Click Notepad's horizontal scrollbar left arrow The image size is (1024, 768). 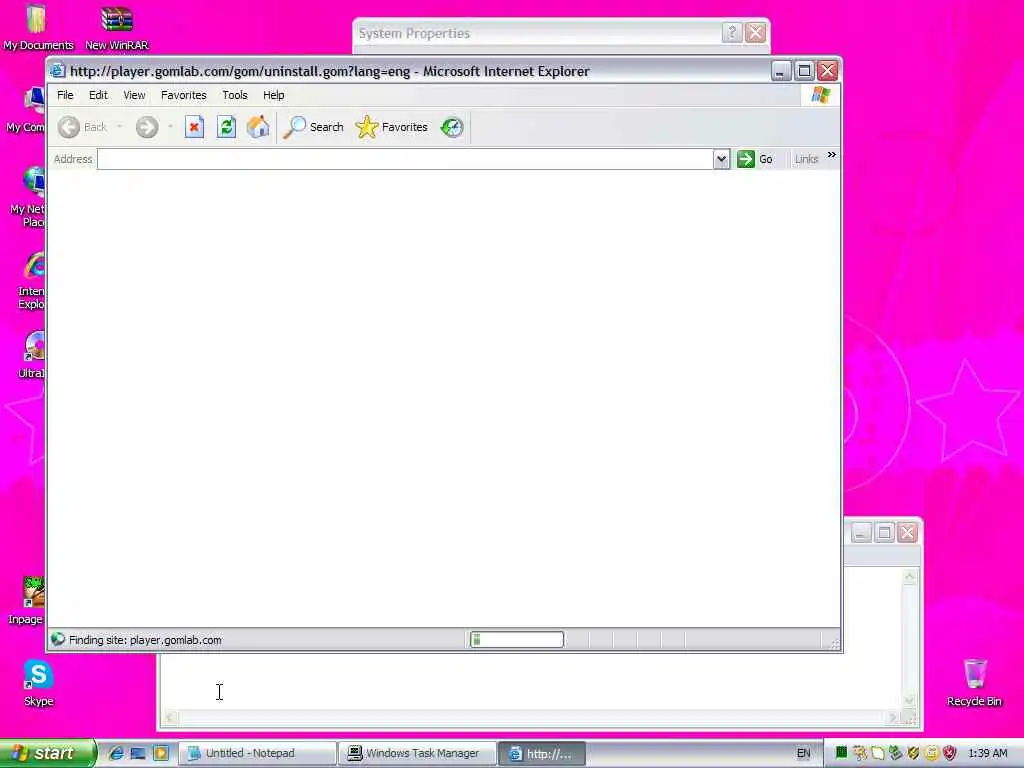(169, 718)
